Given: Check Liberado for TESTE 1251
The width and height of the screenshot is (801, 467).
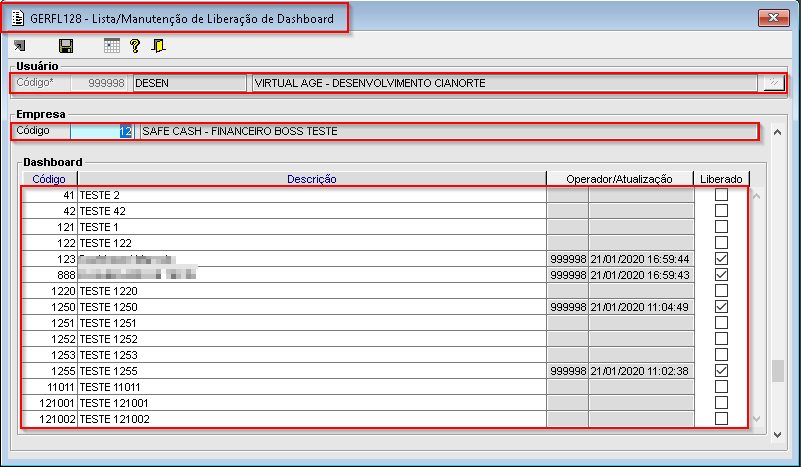Looking at the screenshot, I should point(721,322).
